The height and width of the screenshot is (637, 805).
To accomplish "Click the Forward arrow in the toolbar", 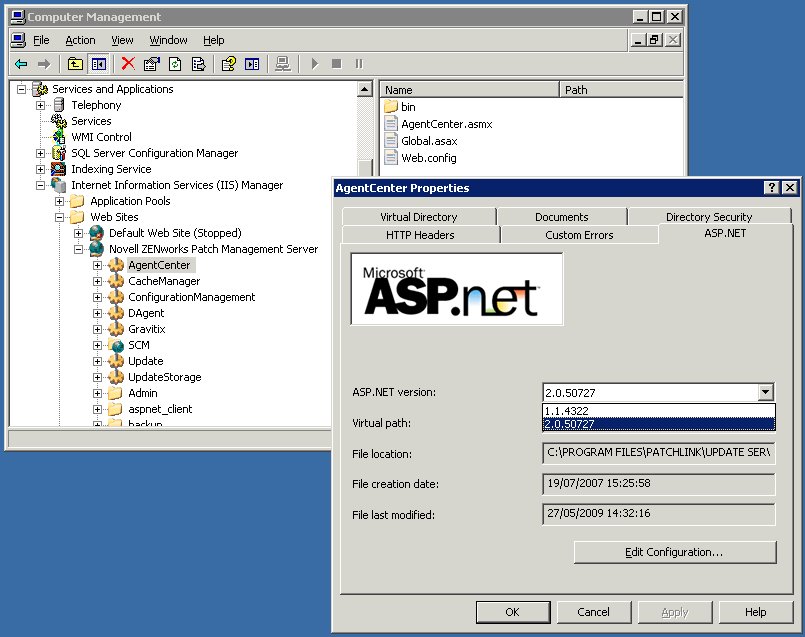I will (x=44, y=64).
